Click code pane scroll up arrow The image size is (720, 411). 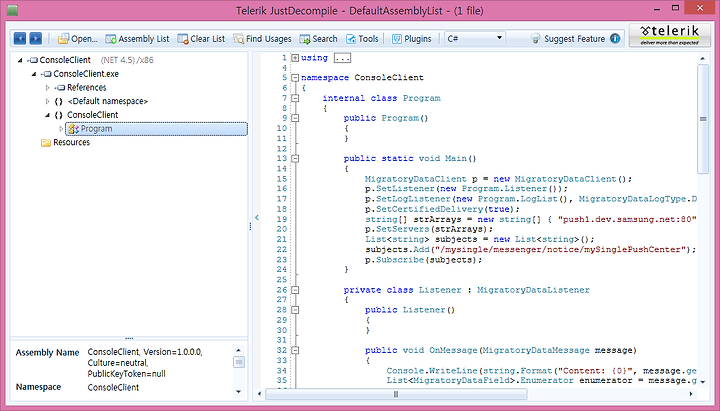coord(703,58)
